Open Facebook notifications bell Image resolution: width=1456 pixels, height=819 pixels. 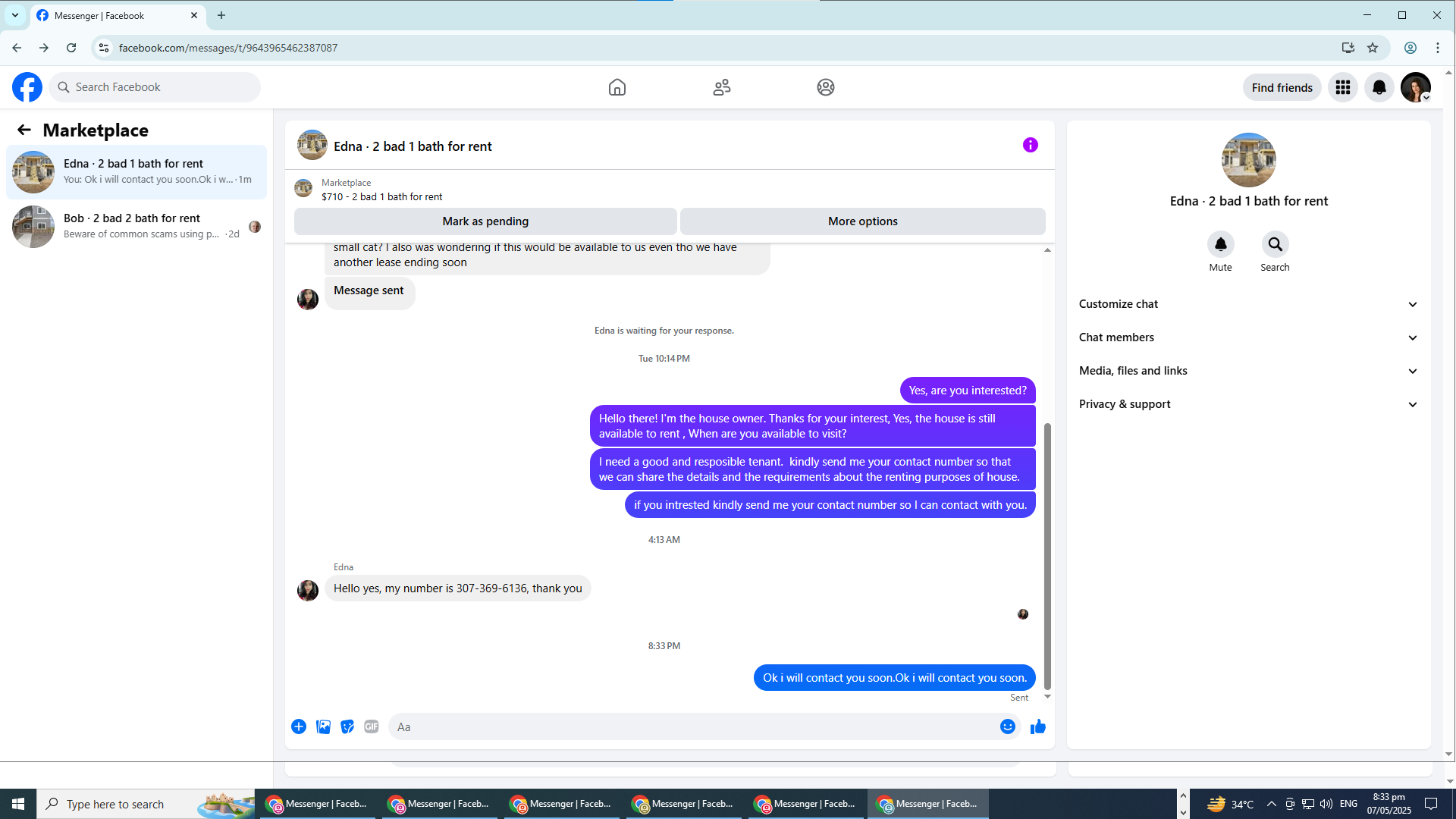point(1379,87)
